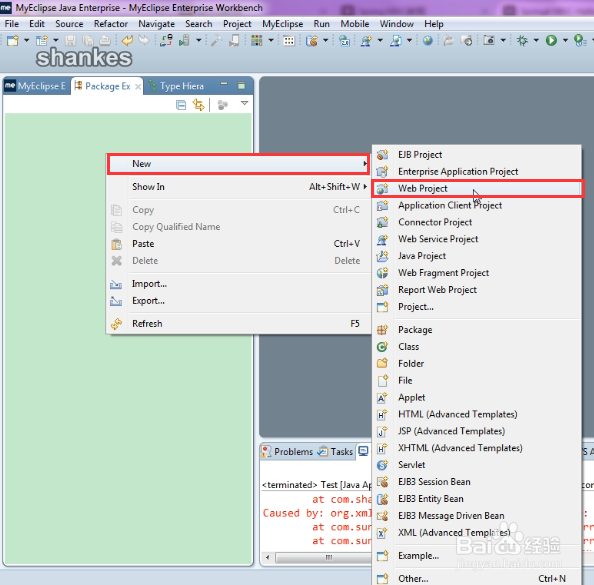Open the Refactor menu

click(111, 24)
